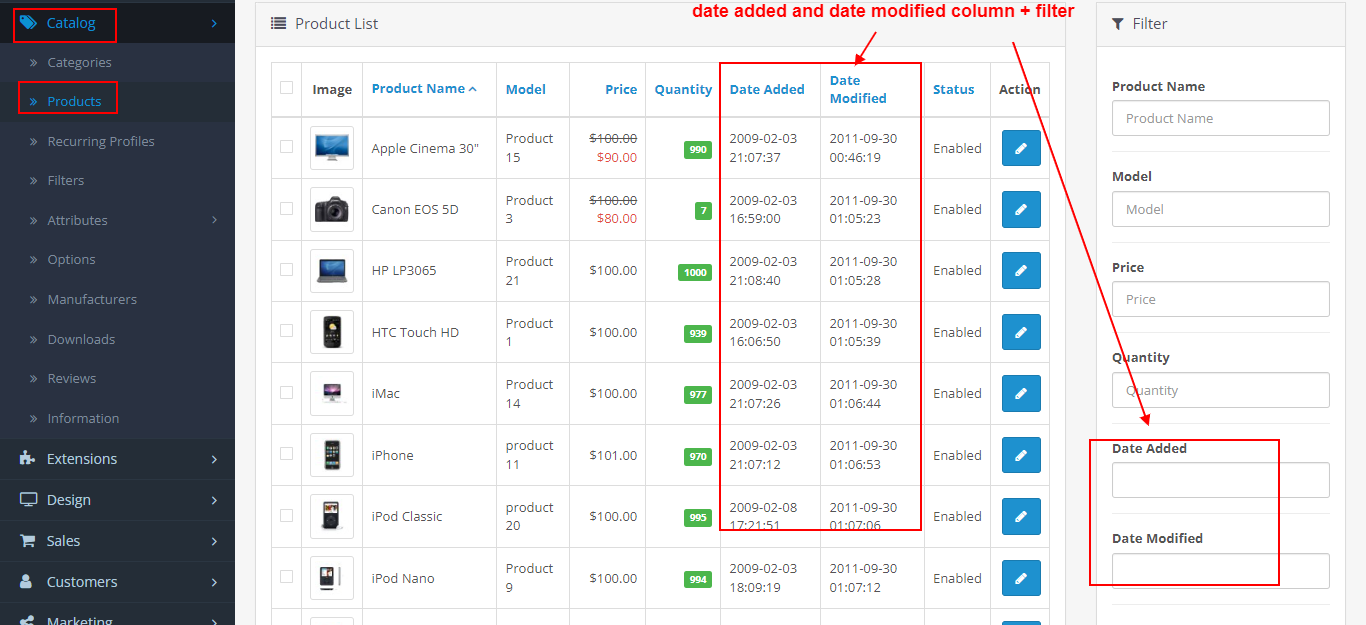Click the Design monitor icon
The width and height of the screenshot is (1366, 625).
point(28,500)
